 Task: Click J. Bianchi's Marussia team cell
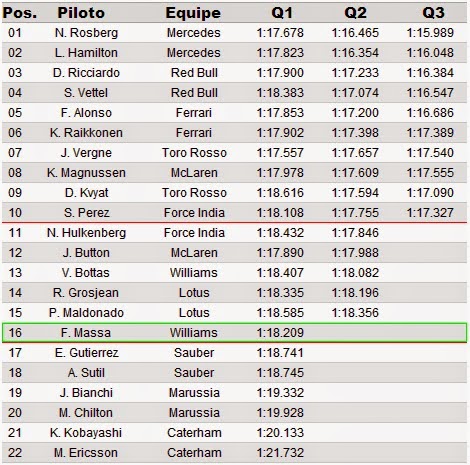click(194, 393)
